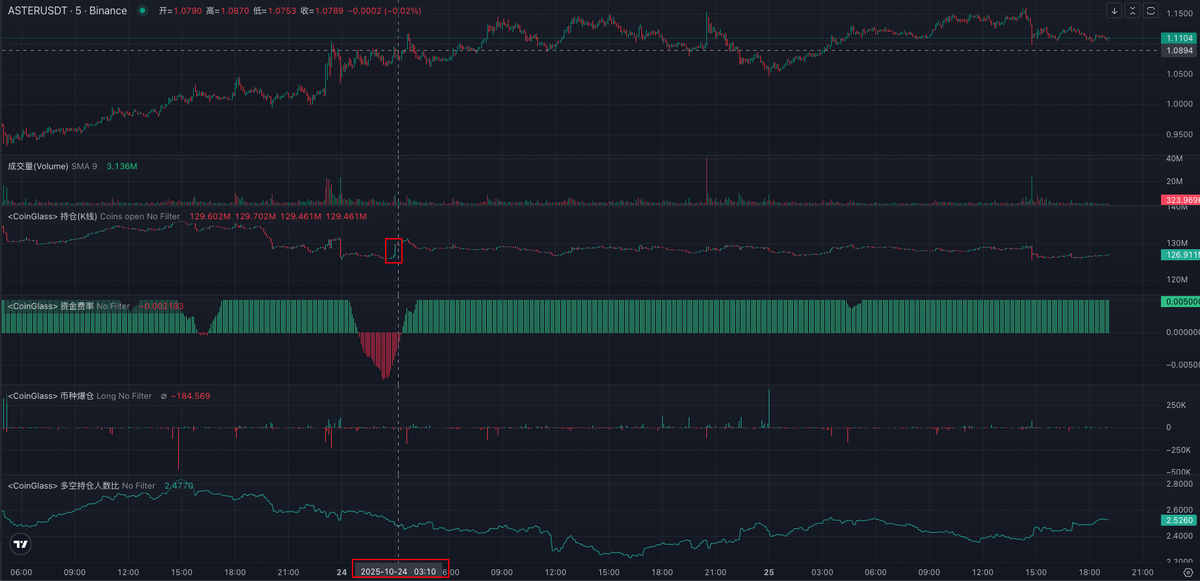Click the liquidation value −184.569
This screenshot has height=581, width=1200.
(x=189, y=396)
